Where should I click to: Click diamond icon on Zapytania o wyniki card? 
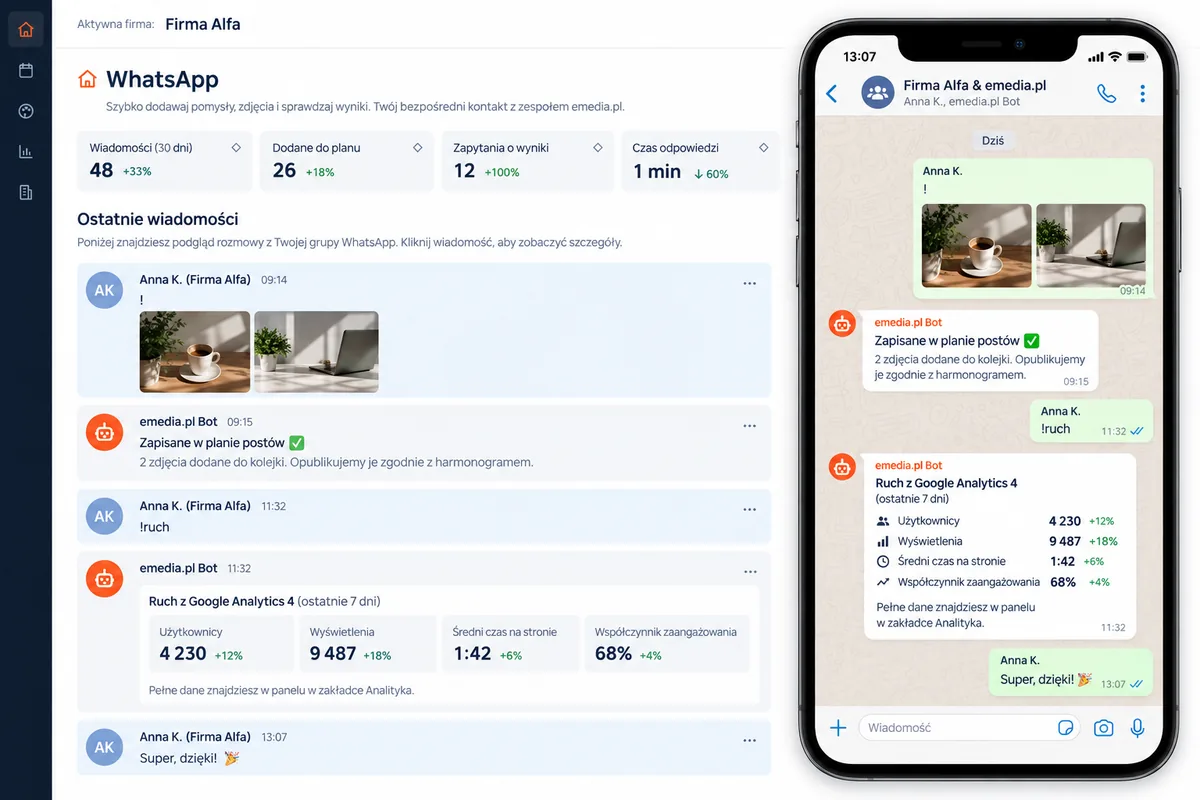[x=597, y=147]
